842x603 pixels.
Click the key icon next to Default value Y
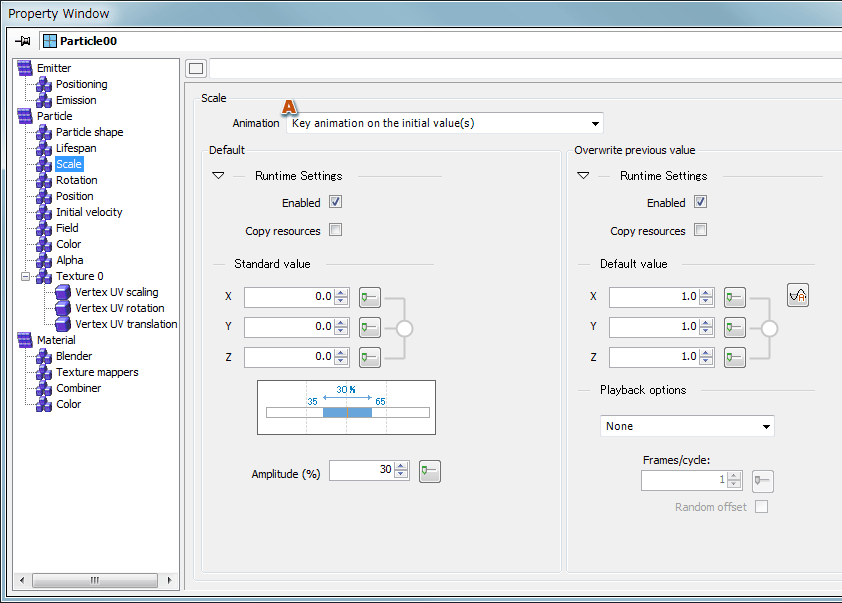(x=735, y=327)
